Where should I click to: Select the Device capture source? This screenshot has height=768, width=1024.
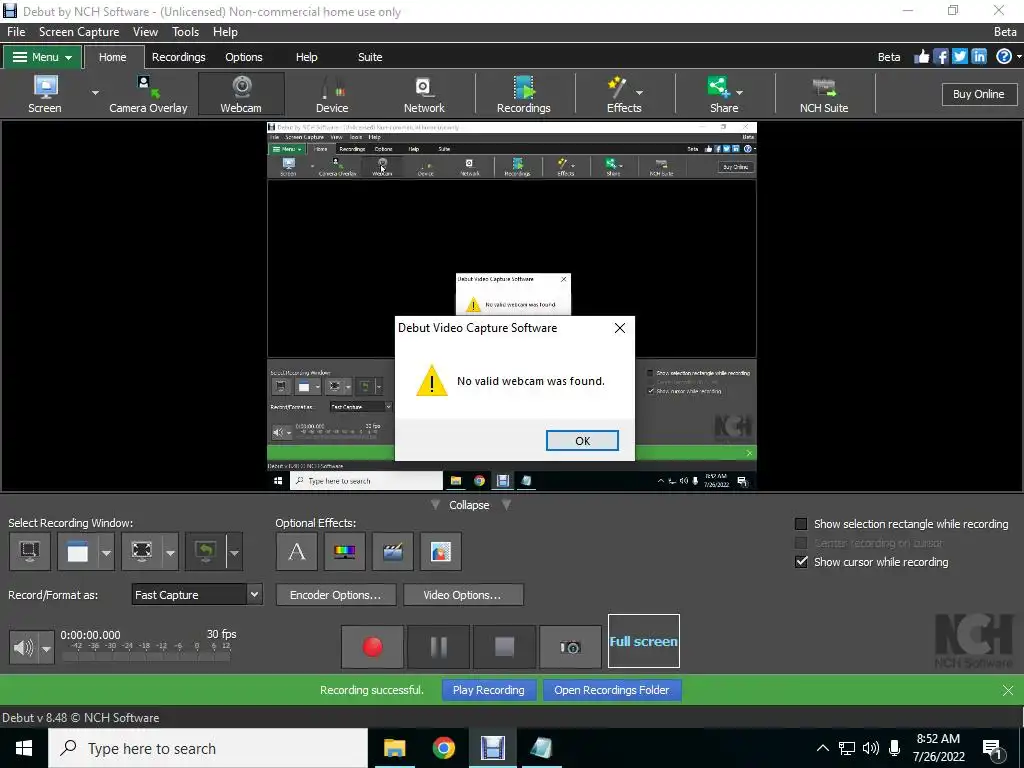332,94
